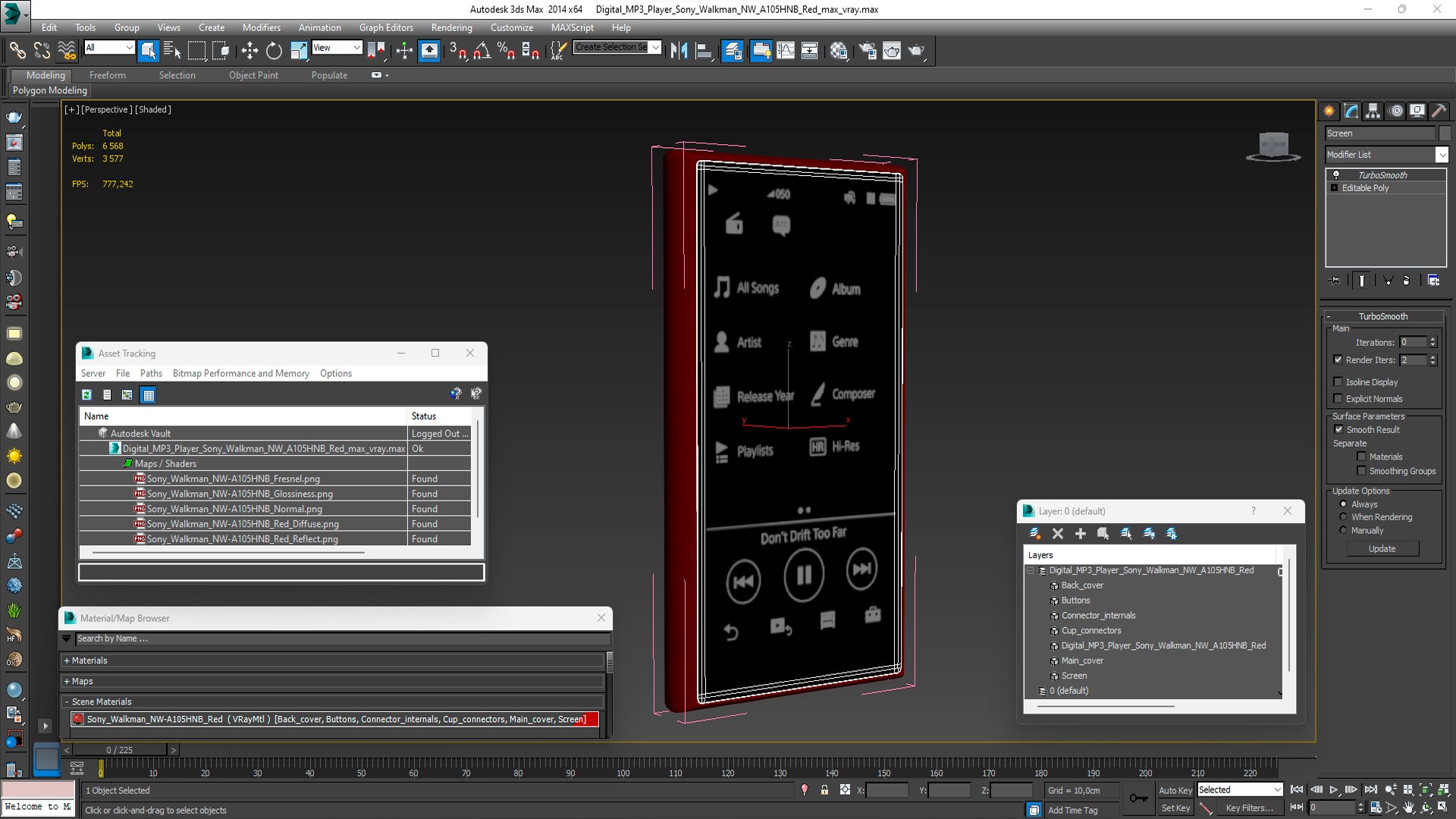Select the Main_cover layer item
Image resolution: width=1456 pixels, height=819 pixels.
coord(1081,661)
